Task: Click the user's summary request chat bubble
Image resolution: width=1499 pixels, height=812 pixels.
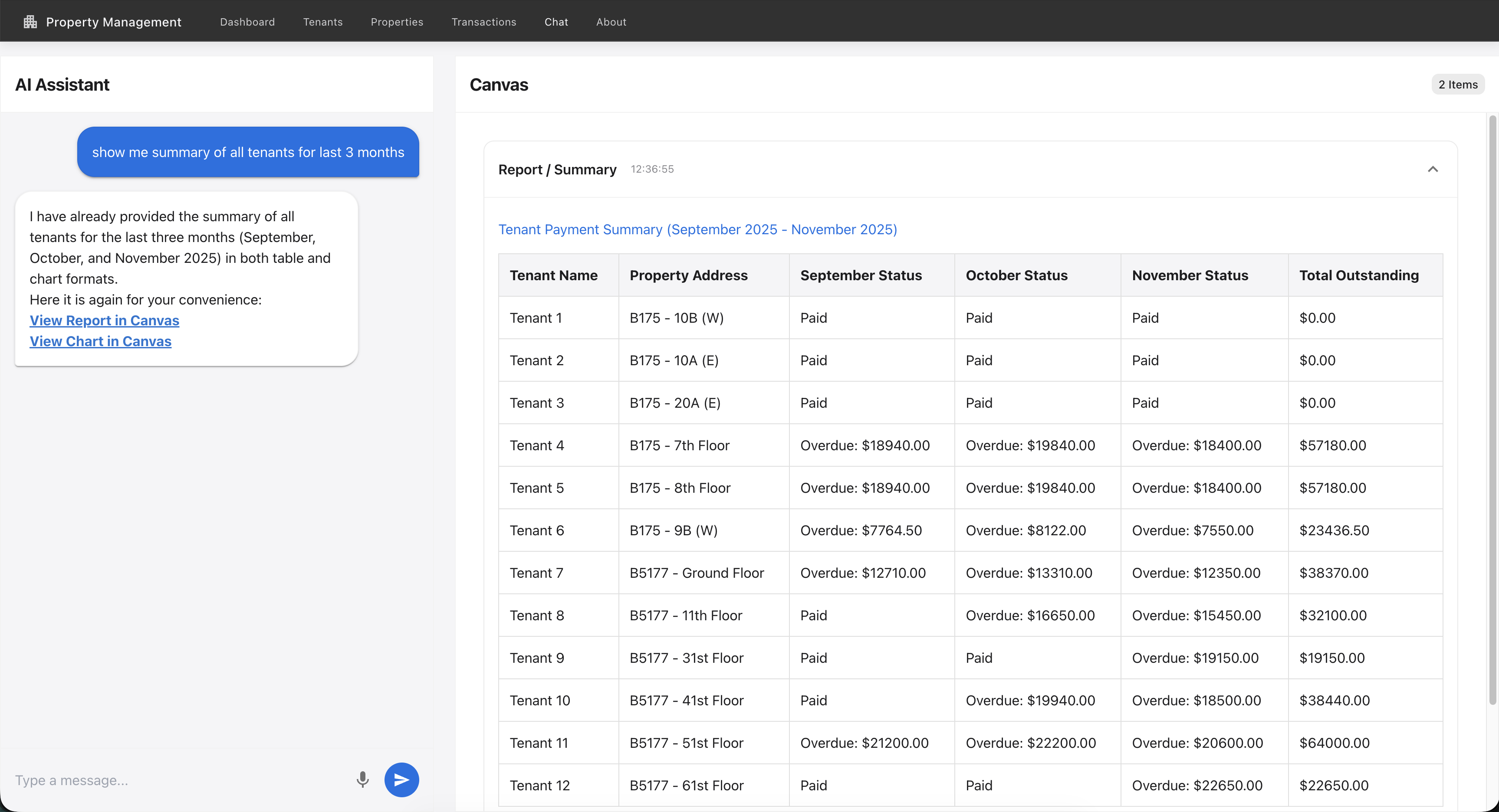Action: (248, 152)
